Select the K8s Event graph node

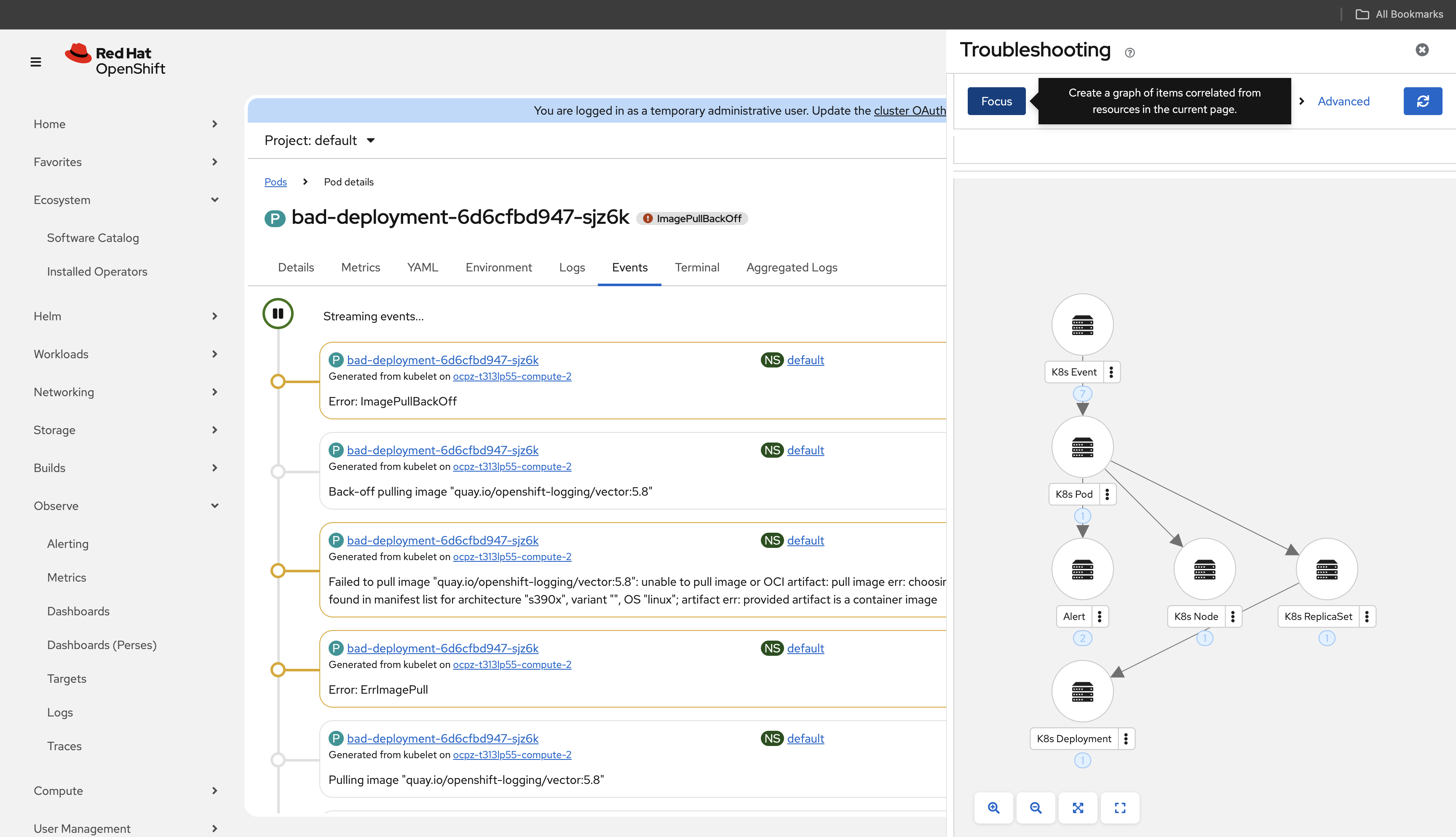[x=1082, y=325]
